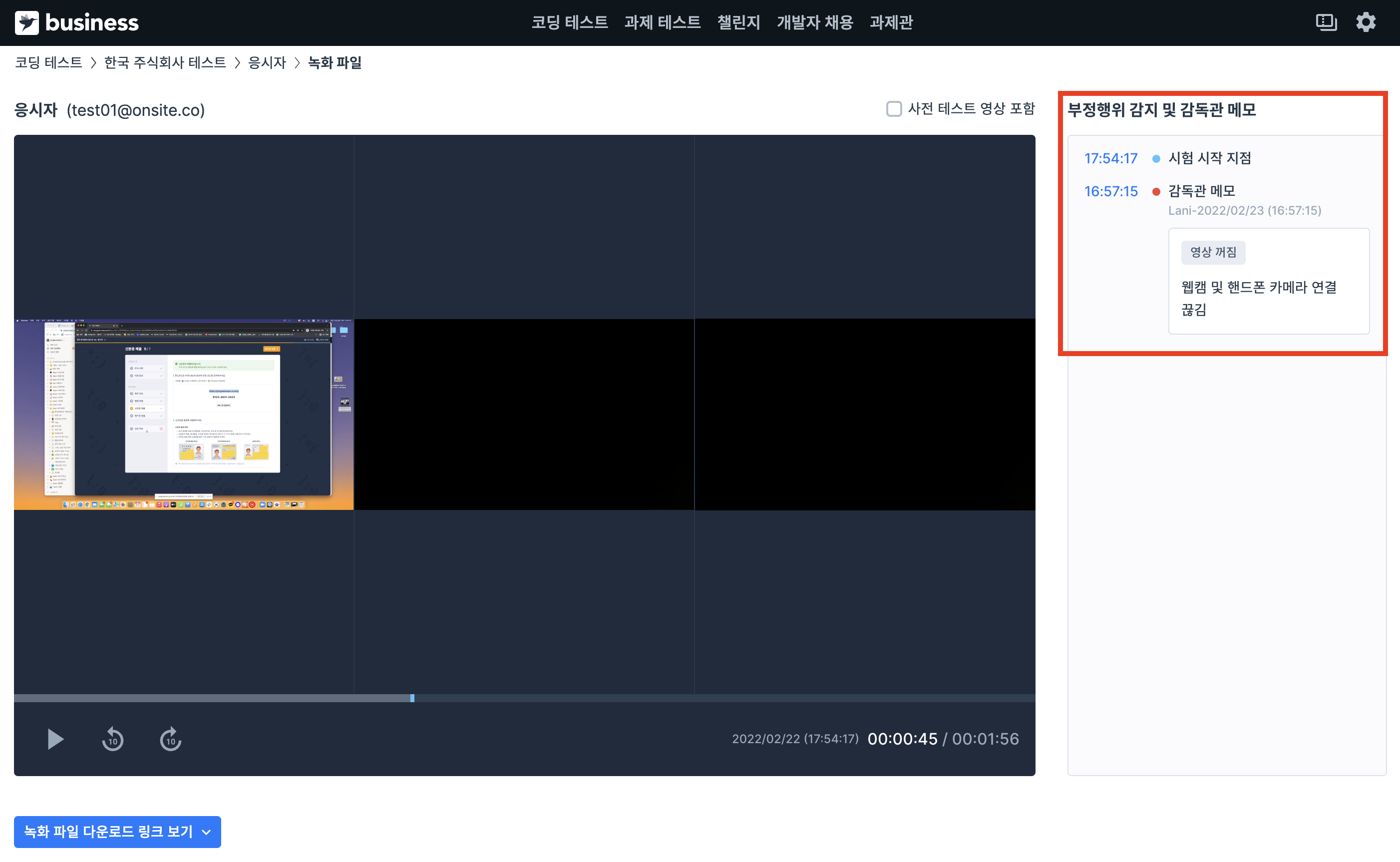Click the play button in video player
1400x862 pixels.
point(55,739)
